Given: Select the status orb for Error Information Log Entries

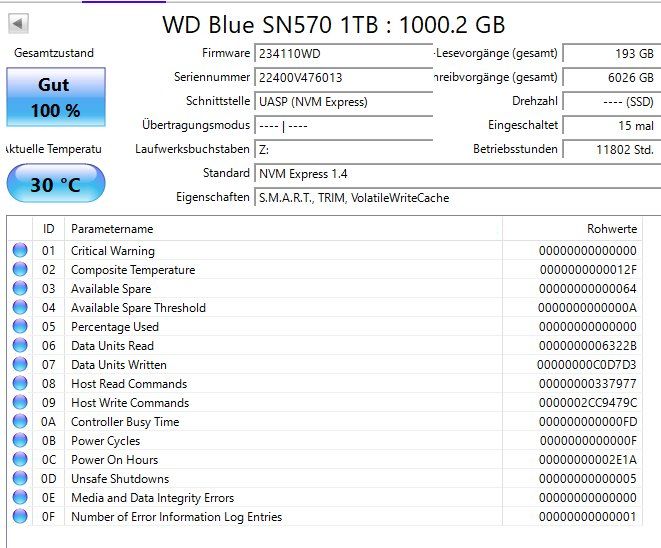Looking at the screenshot, I should [20, 516].
